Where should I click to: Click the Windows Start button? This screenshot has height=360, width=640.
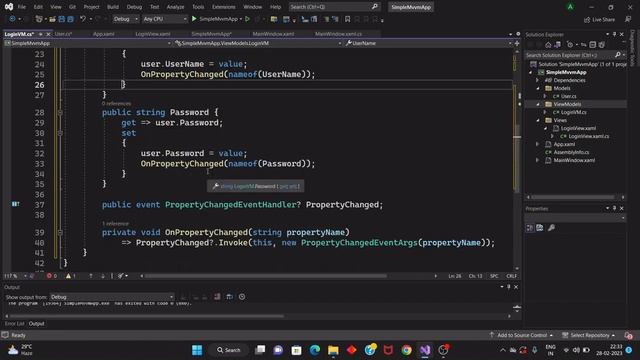pyautogui.click(x=197, y=350)
